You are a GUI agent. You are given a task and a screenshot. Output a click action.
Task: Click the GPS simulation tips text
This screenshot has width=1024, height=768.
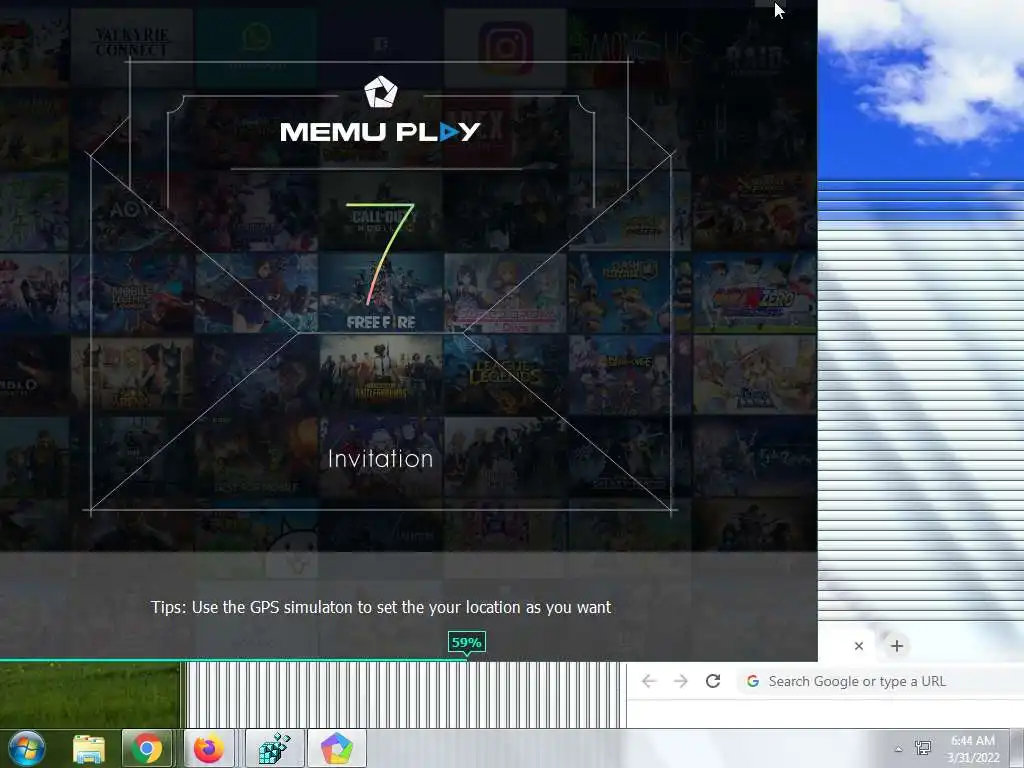coord(381,607)
